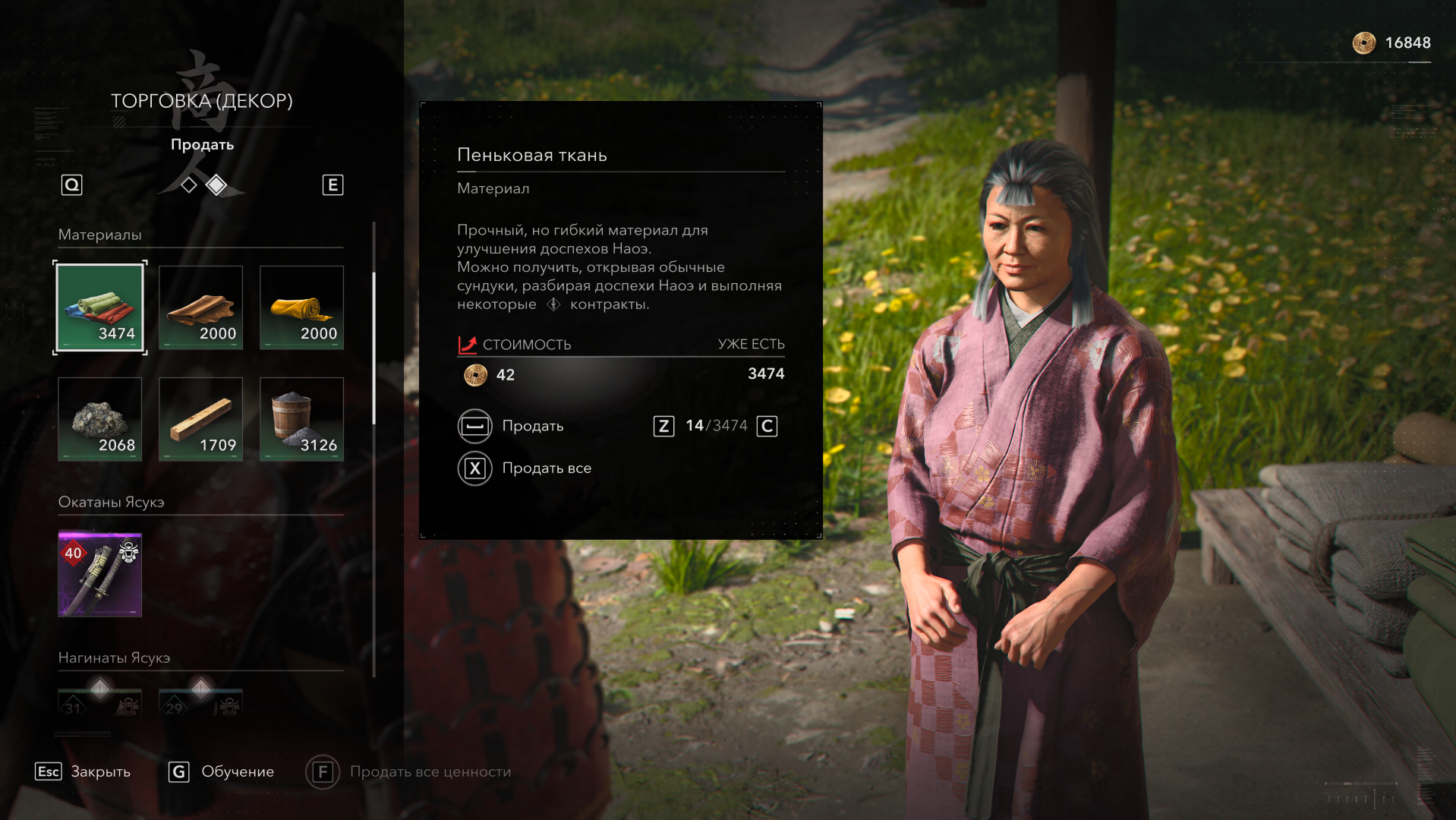Viewport: 1456px width, 820px height.
Task: Click the coin currency icon top right
Action: (x=1363, y=43)
